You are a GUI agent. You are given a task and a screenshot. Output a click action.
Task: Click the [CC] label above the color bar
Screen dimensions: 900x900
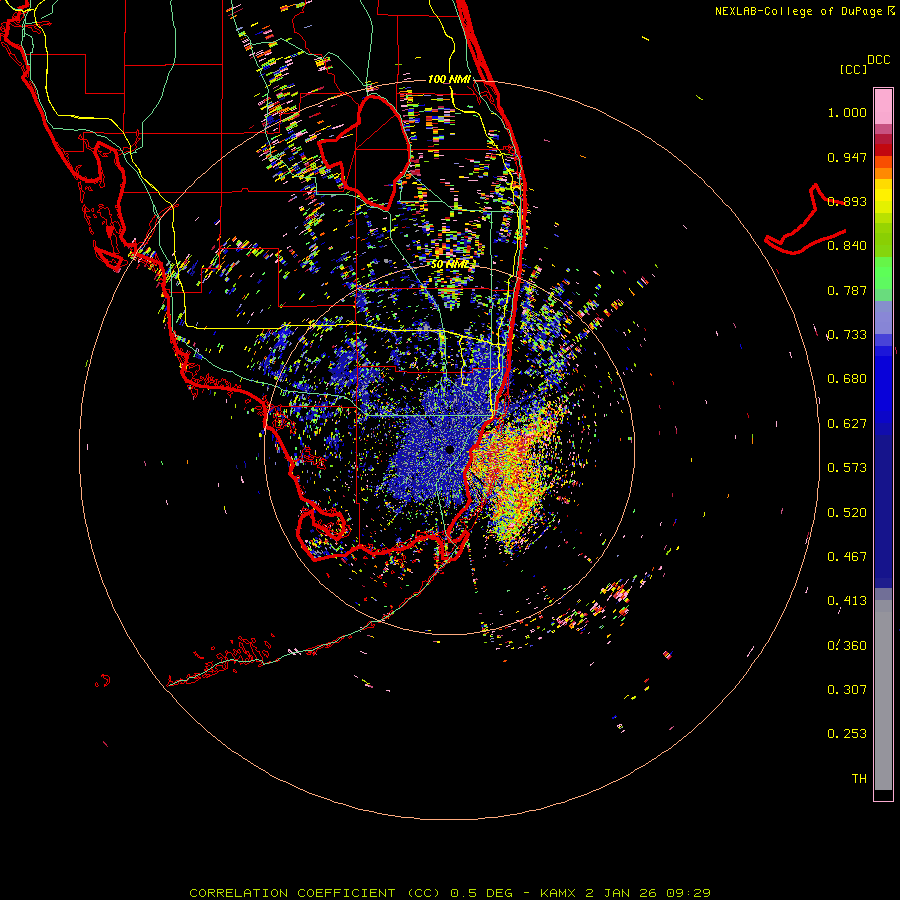(x=853, y=69)
